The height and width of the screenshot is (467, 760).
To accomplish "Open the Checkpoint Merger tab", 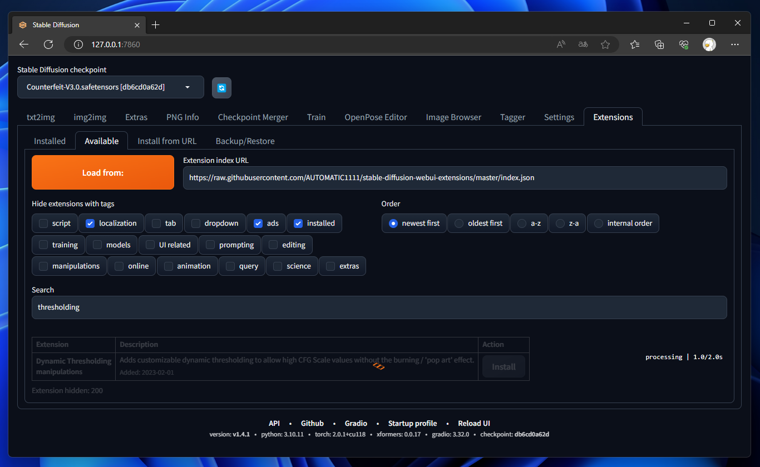I will coord(253,117).
